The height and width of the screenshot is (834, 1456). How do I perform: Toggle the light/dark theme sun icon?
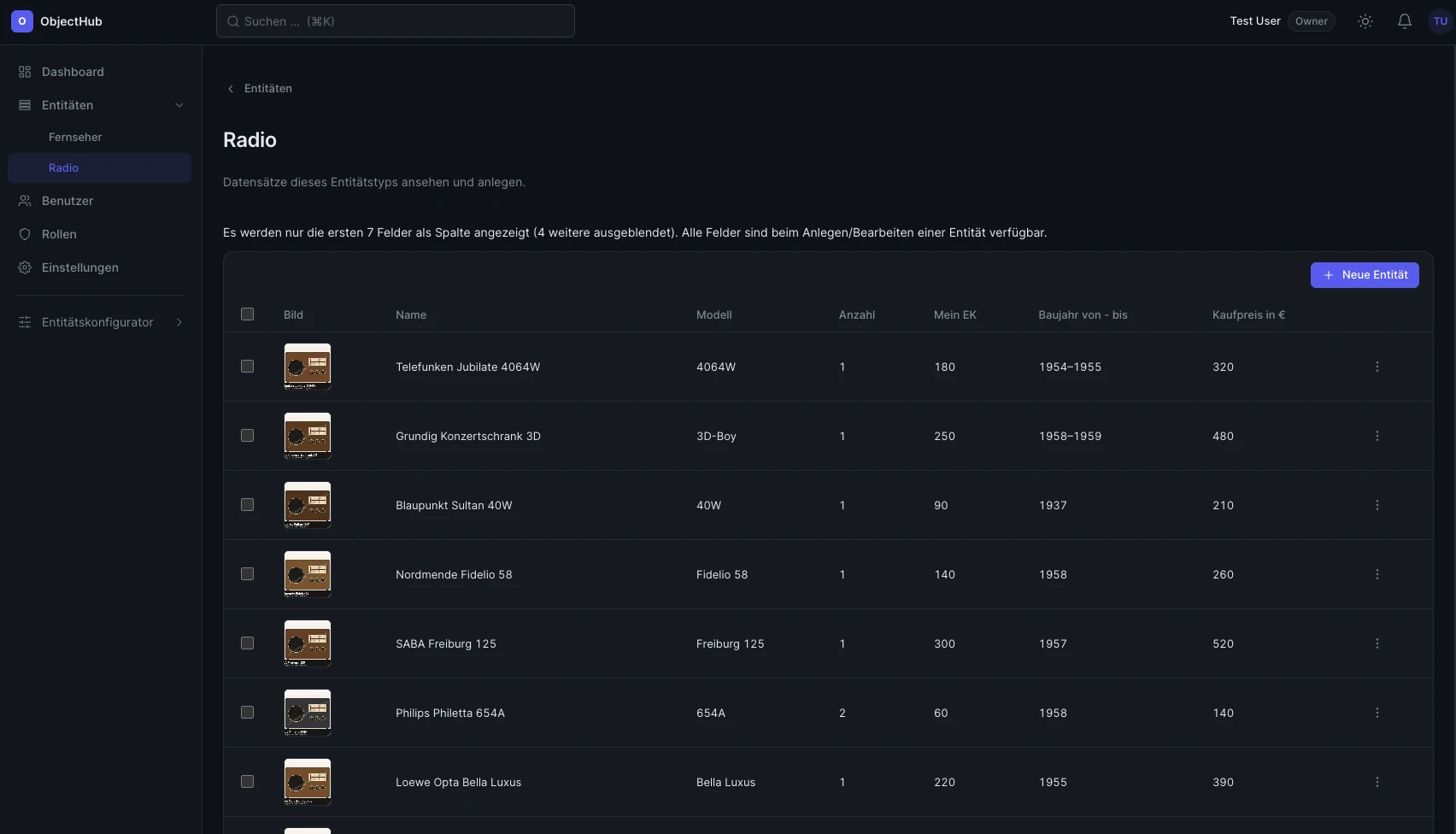click(1365, 21)
